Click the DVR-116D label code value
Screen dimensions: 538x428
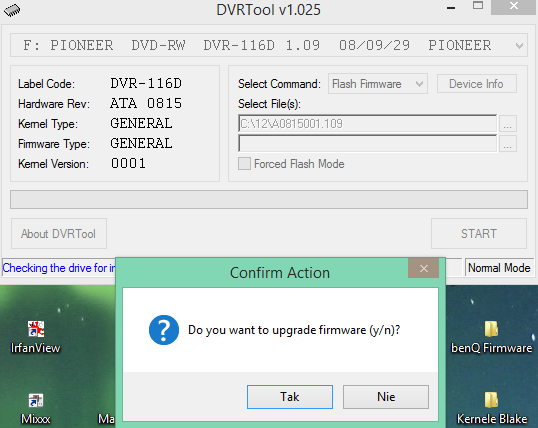tap(146, 83)
